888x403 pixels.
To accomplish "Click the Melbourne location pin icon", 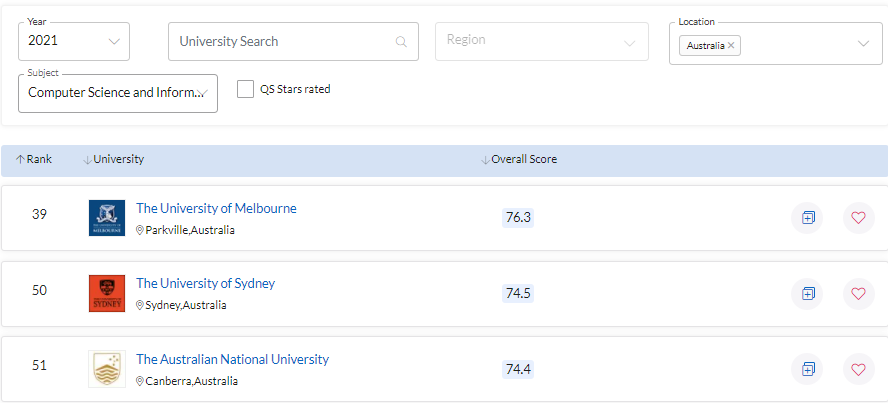I will pyautogui.click(x=140, y=230).
